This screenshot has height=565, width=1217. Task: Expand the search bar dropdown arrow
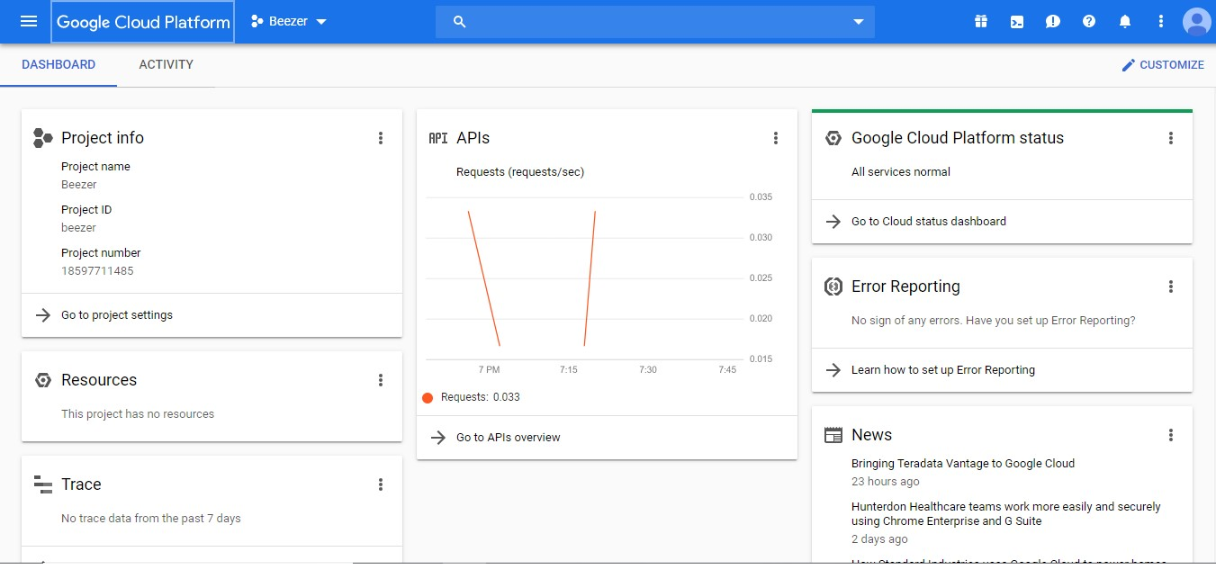858,22
